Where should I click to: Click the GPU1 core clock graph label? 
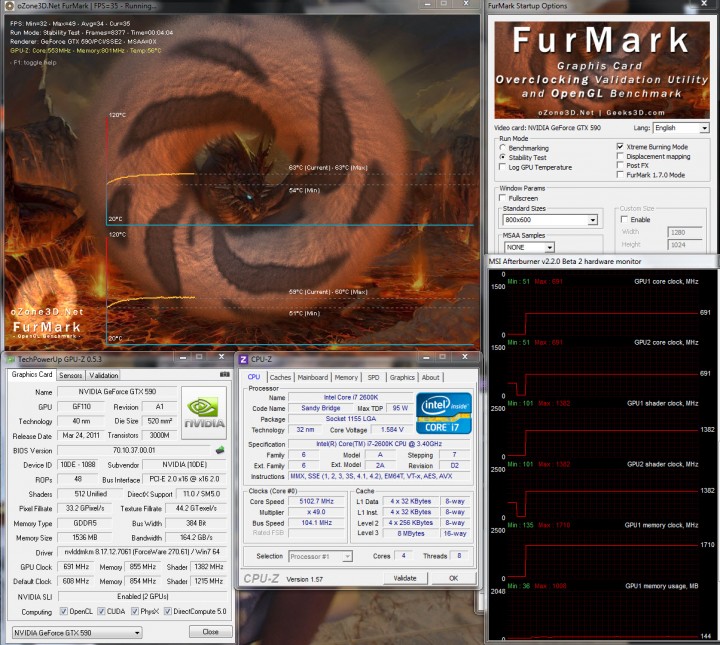click(x=666, y=281)
